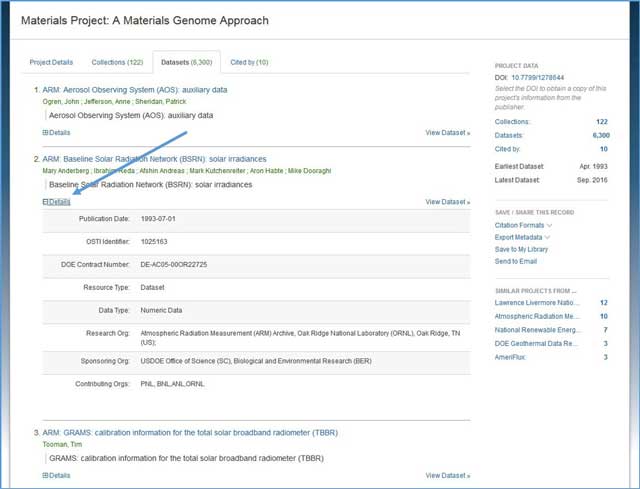Open the Cited by (10) tab

[x=249, y=62]
